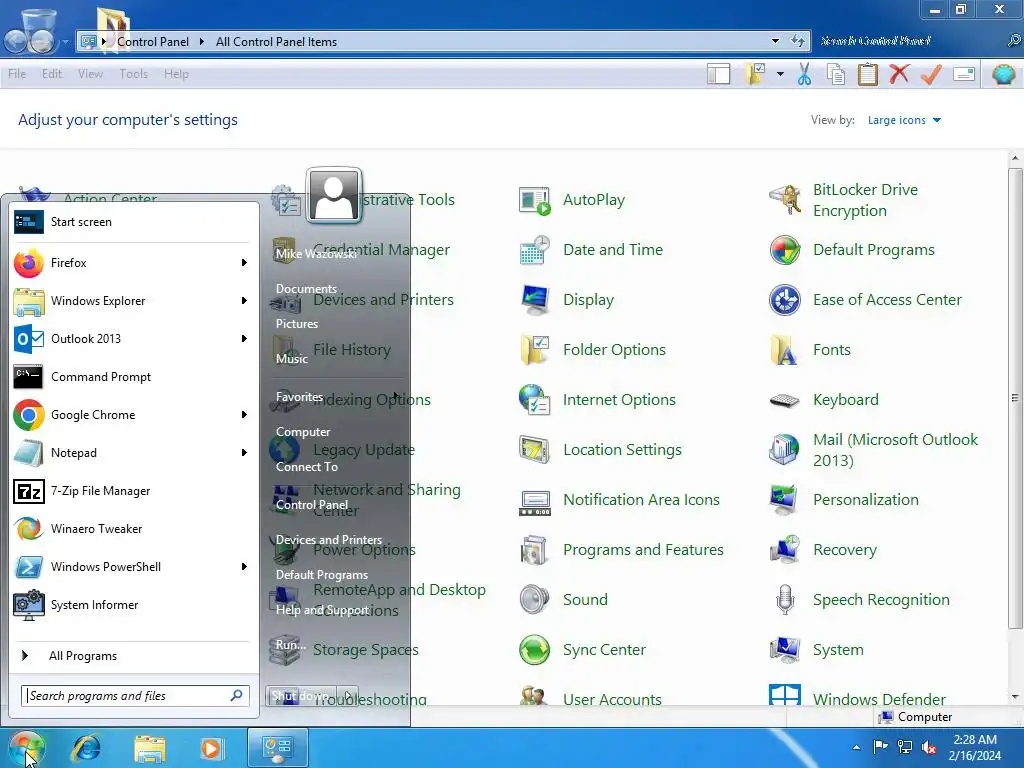Viewport: 1024px width, 768px height.
Task: Open the View by Large icons dropdown
Action: coord(904,120)
